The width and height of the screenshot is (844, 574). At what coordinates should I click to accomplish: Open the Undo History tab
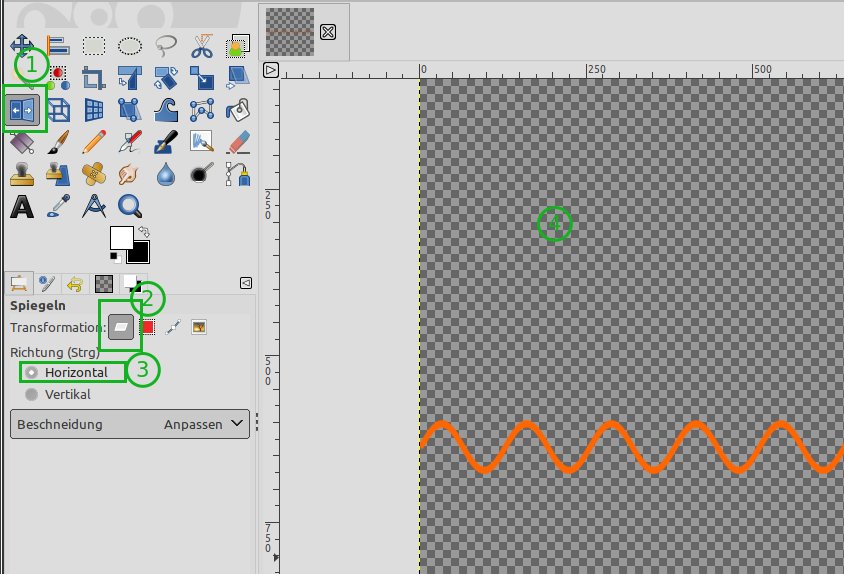click(x=75, y=283)
